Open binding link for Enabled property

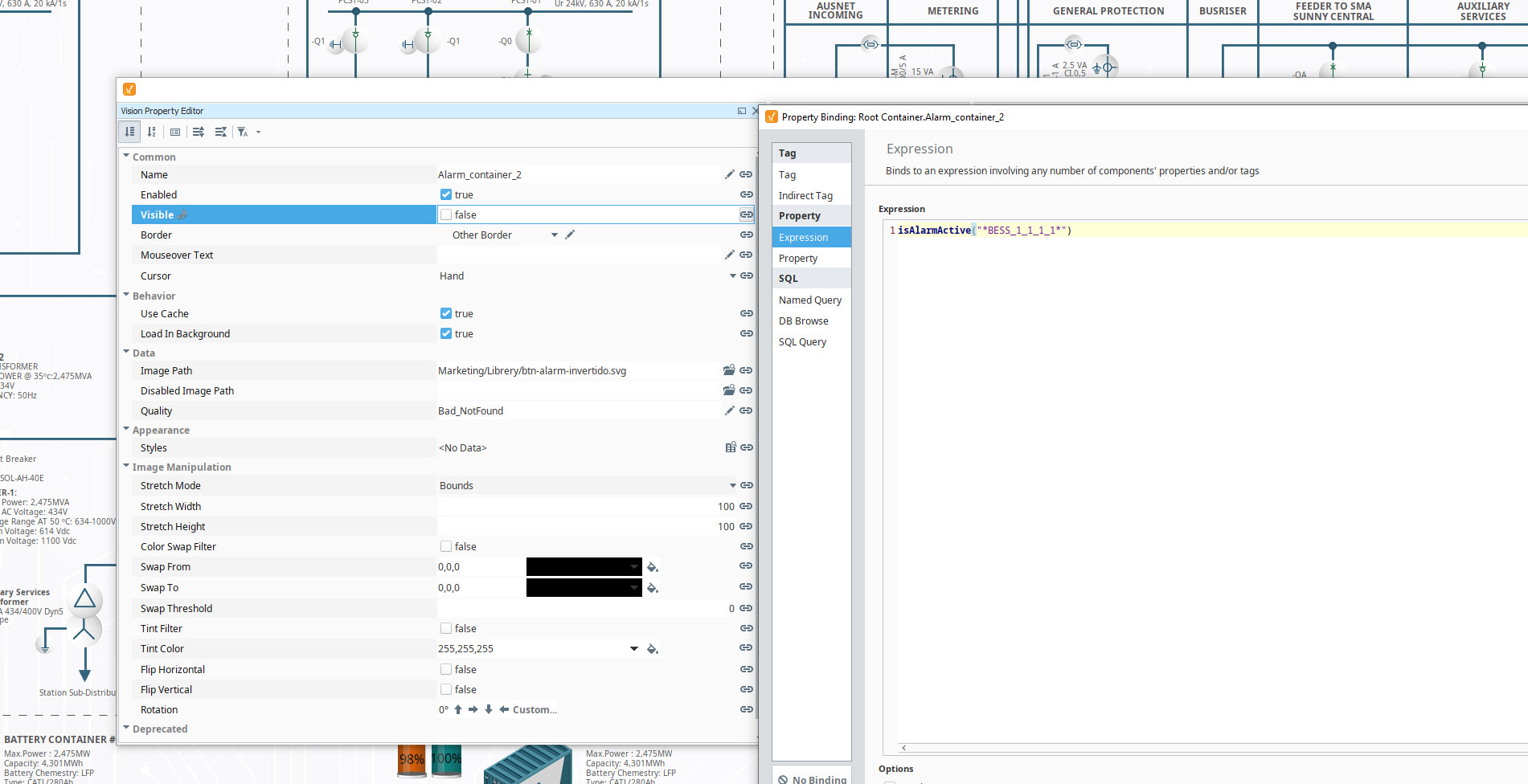[746, 194]
